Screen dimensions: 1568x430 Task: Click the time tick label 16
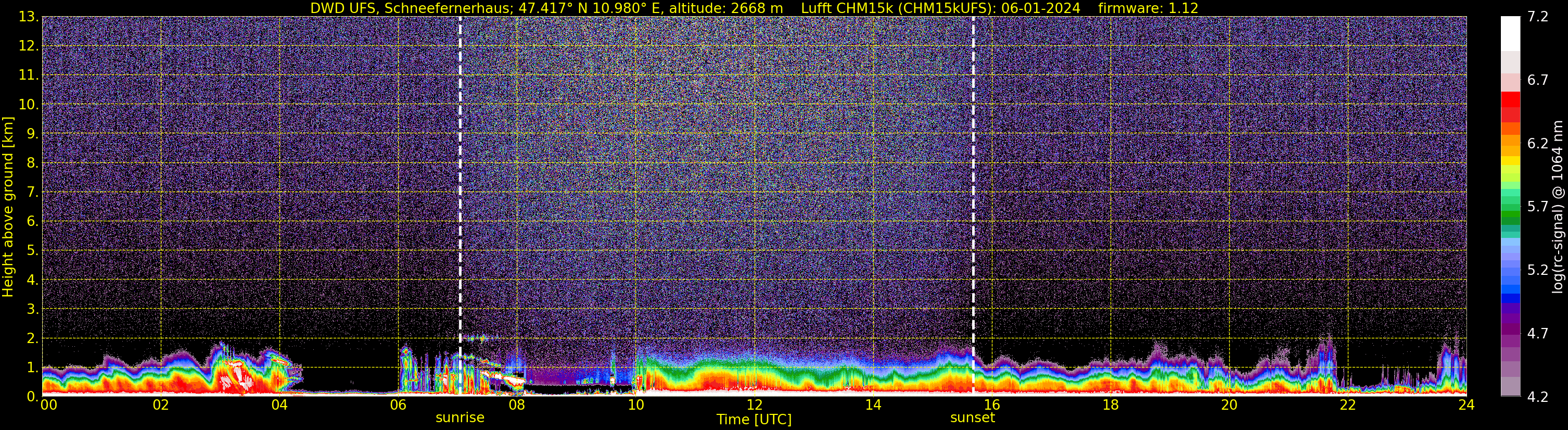pos(991,405)
